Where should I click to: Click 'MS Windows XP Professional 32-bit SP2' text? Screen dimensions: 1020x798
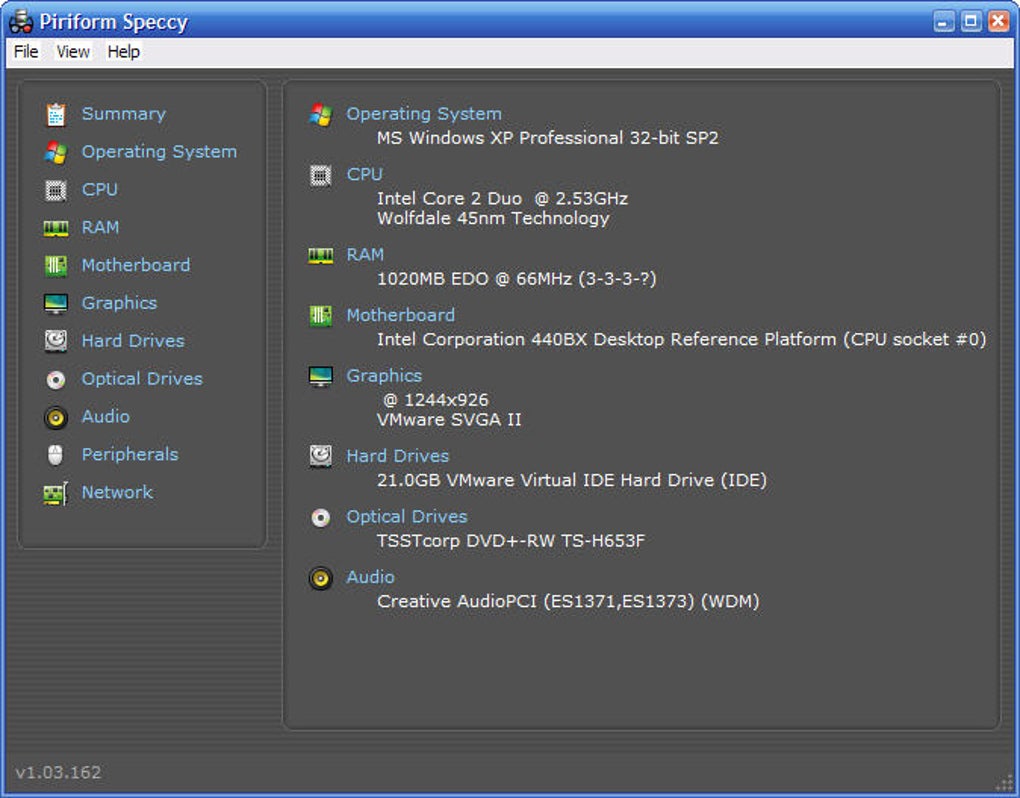[548, 138]
